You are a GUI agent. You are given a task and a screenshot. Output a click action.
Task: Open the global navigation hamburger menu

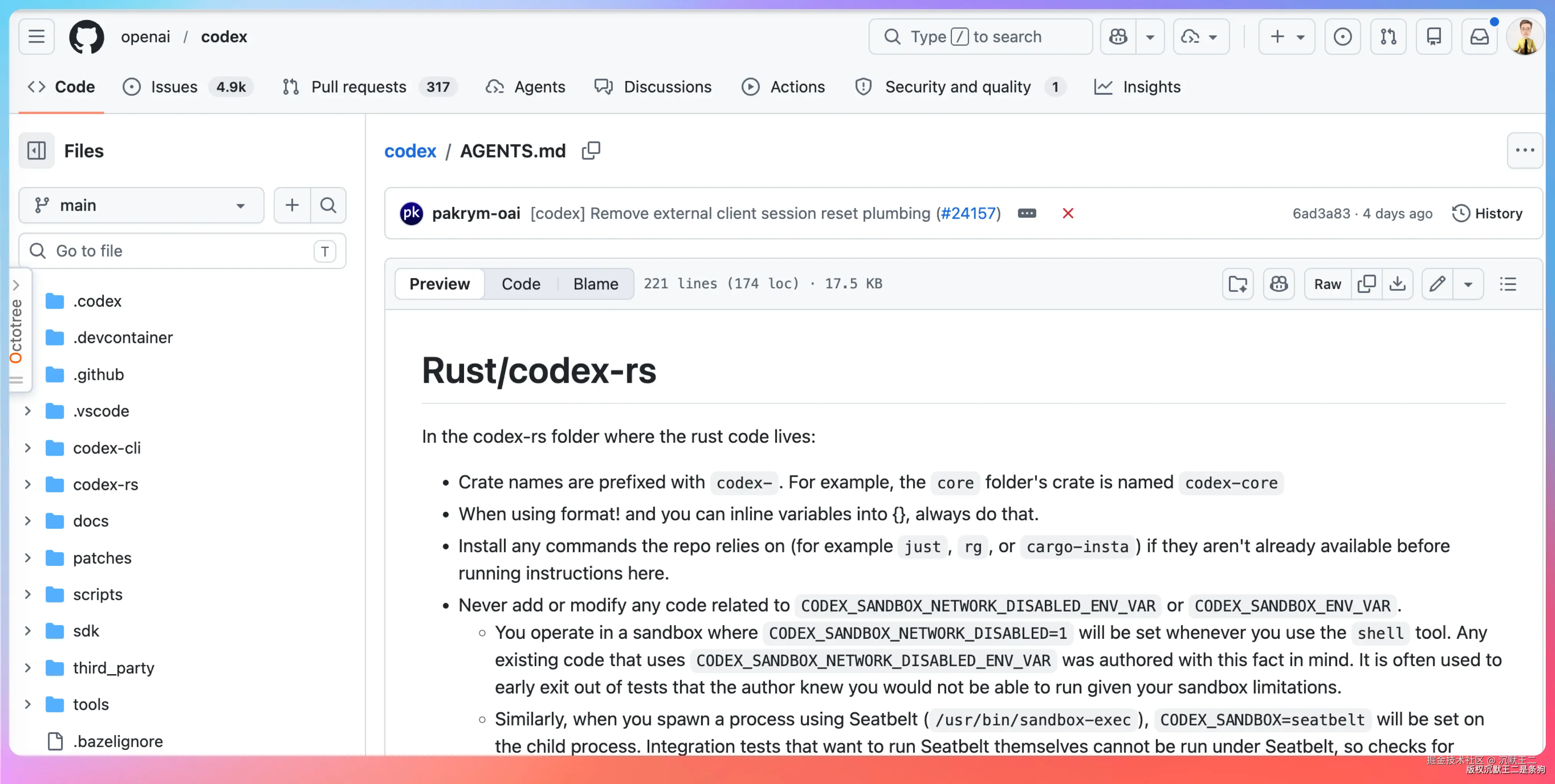click(36, 37)
